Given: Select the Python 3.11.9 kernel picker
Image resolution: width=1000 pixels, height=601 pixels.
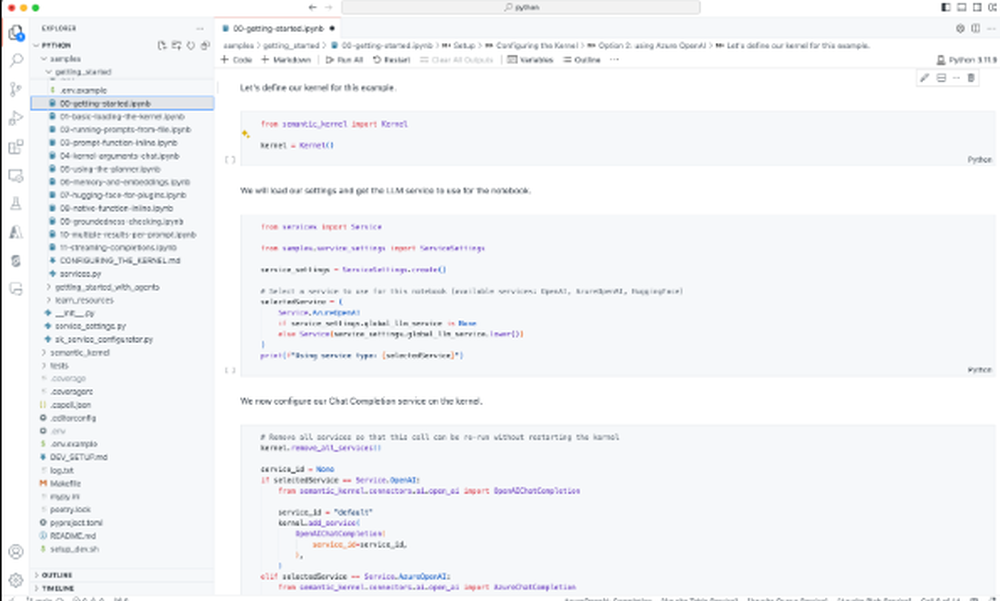Looking at the screenshot, I should click(x=966, y=59).
